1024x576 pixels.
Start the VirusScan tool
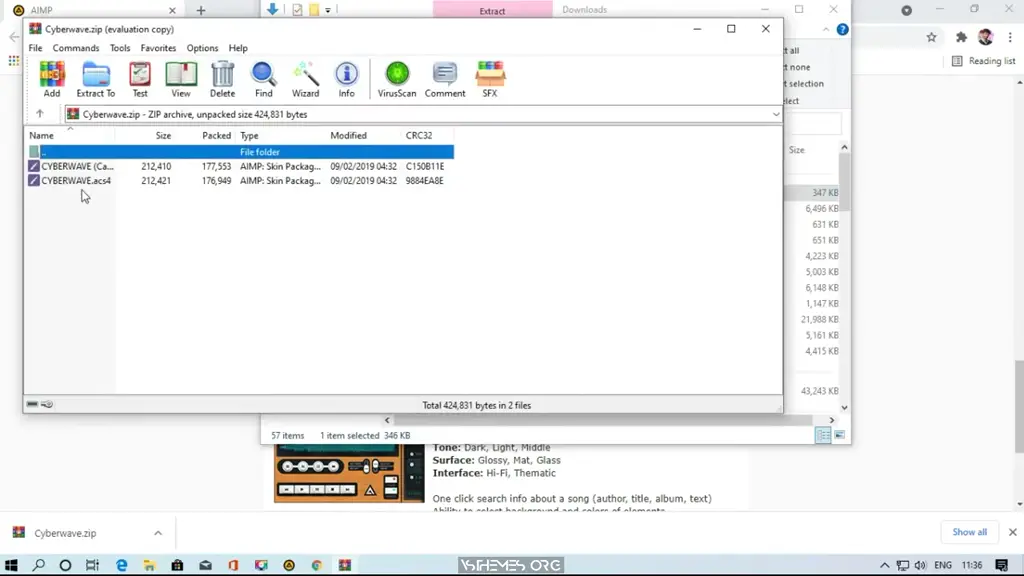click(x=397, y=79)
